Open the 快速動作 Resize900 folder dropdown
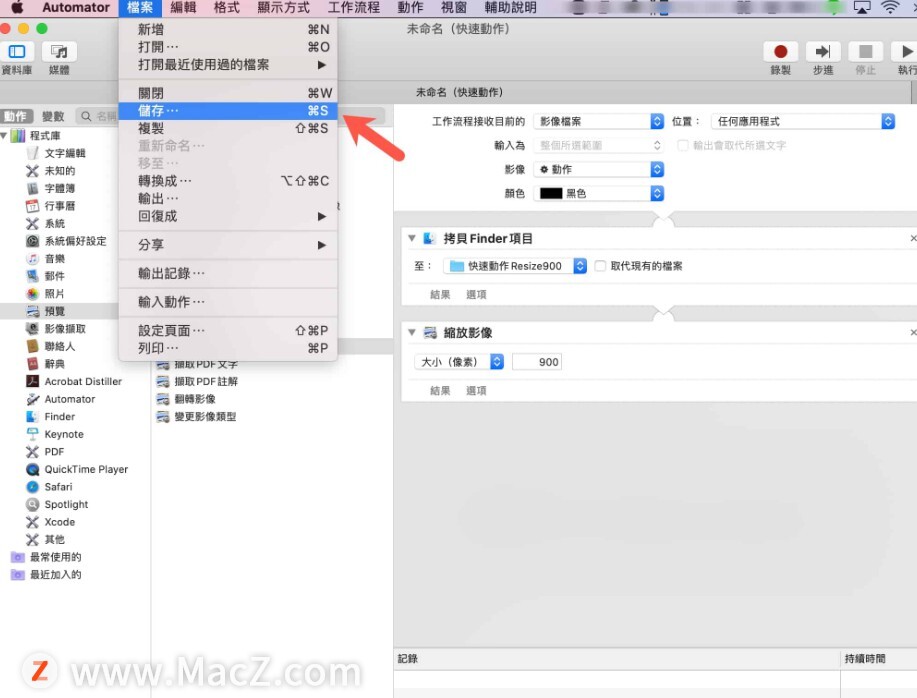Image resolution: width=917 pixels, height=698 pixels. [515, 266]
